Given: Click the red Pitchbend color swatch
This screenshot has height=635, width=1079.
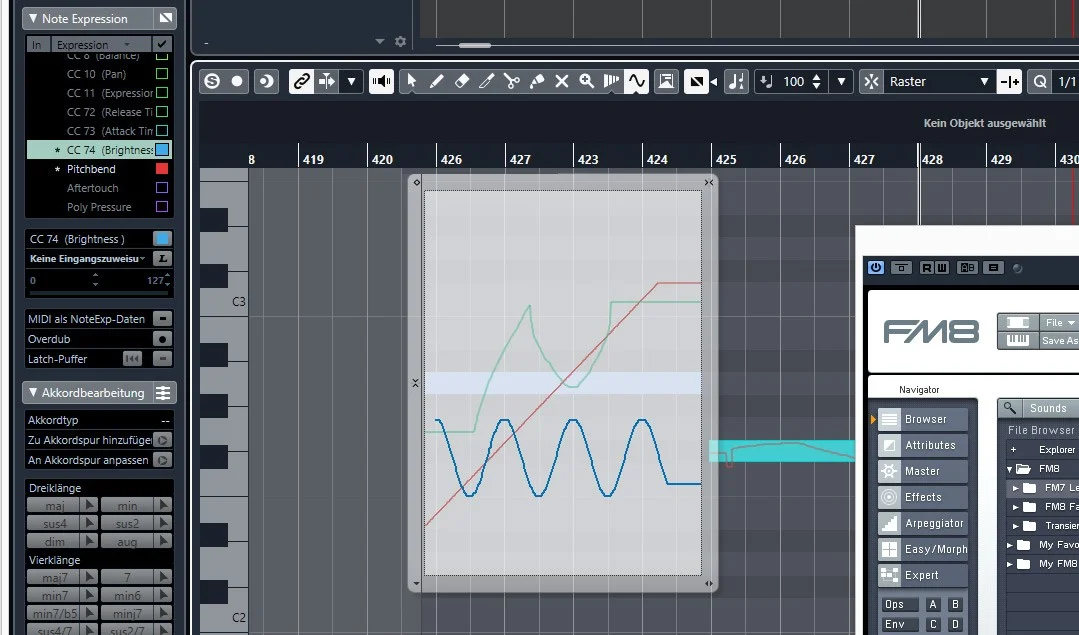Looking at the screenshot, I should pyautogui.click(x=162, y=169).
